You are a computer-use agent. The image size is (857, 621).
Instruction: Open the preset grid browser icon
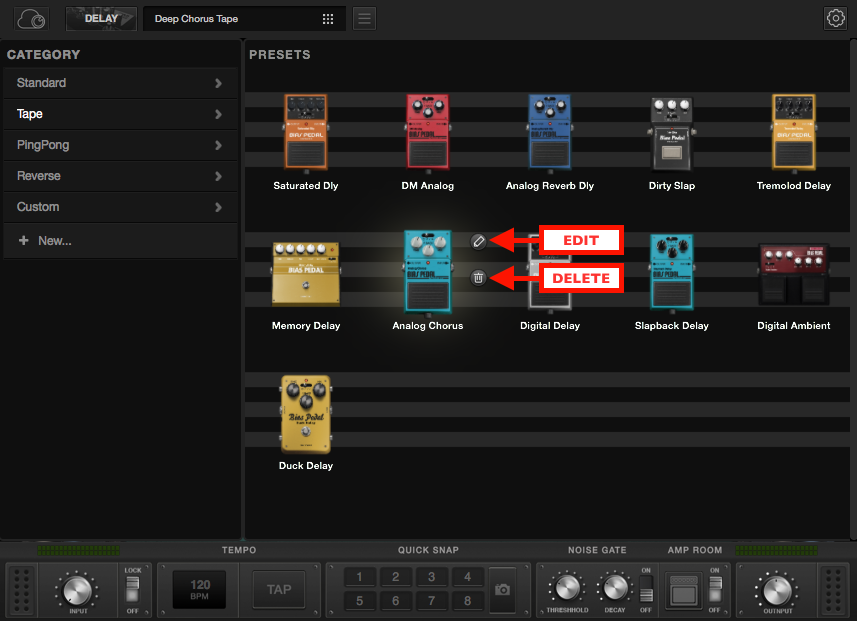tap(328, 19)
